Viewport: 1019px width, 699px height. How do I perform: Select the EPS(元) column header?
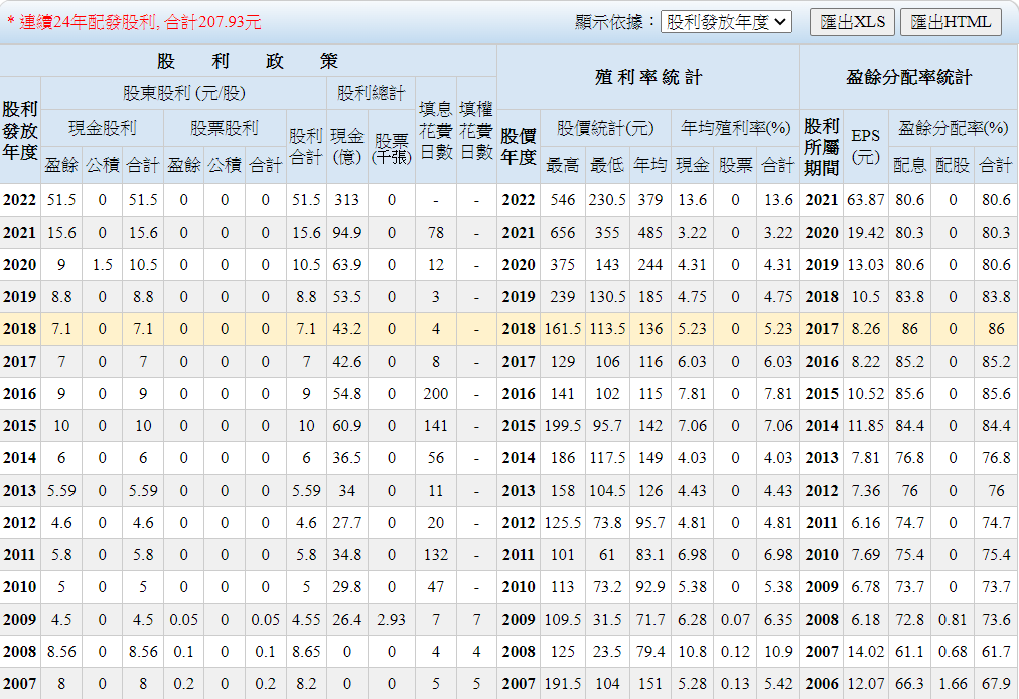865,146
